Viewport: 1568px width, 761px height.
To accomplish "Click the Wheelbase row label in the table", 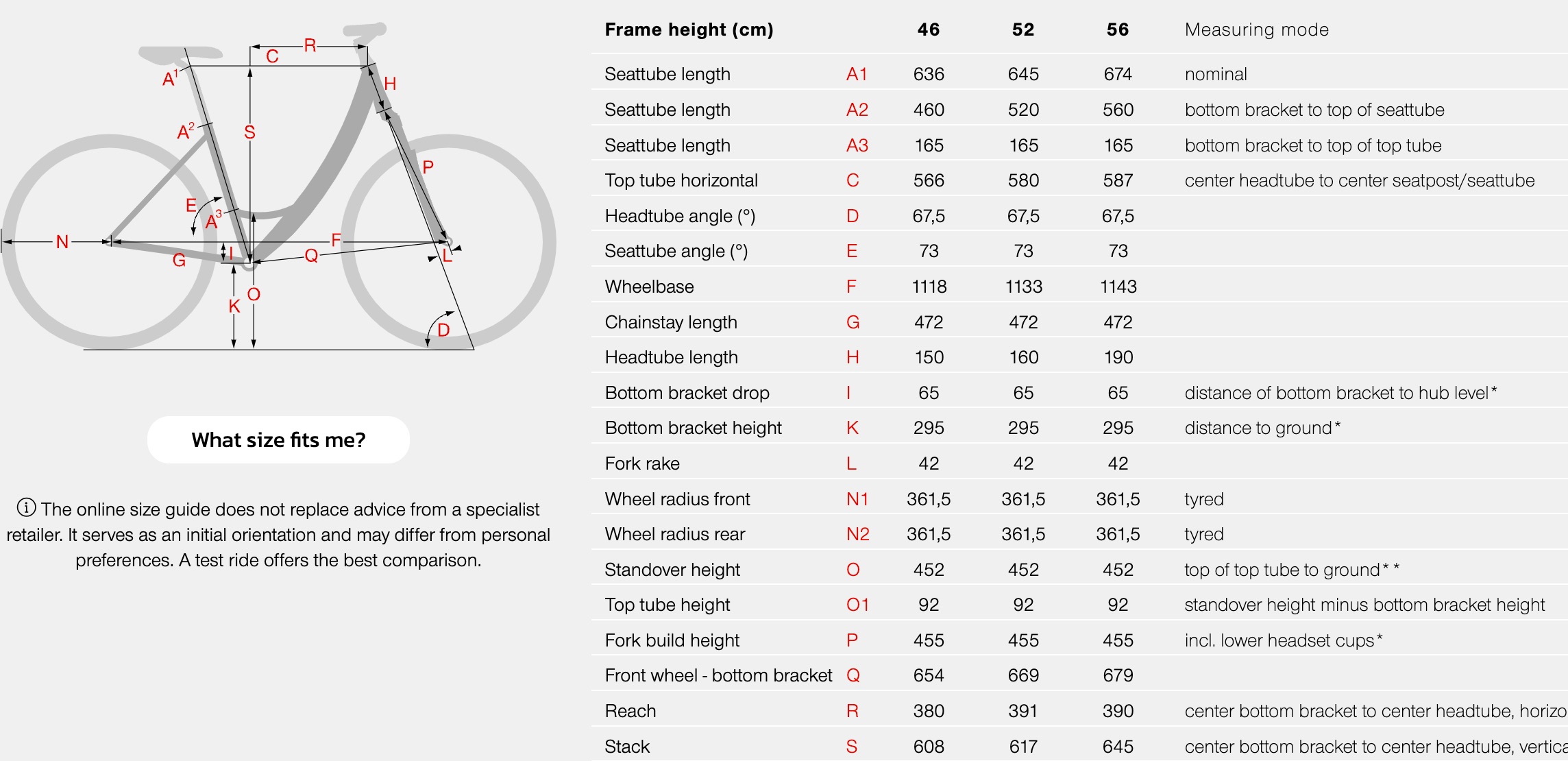I will tap(649, 287).
